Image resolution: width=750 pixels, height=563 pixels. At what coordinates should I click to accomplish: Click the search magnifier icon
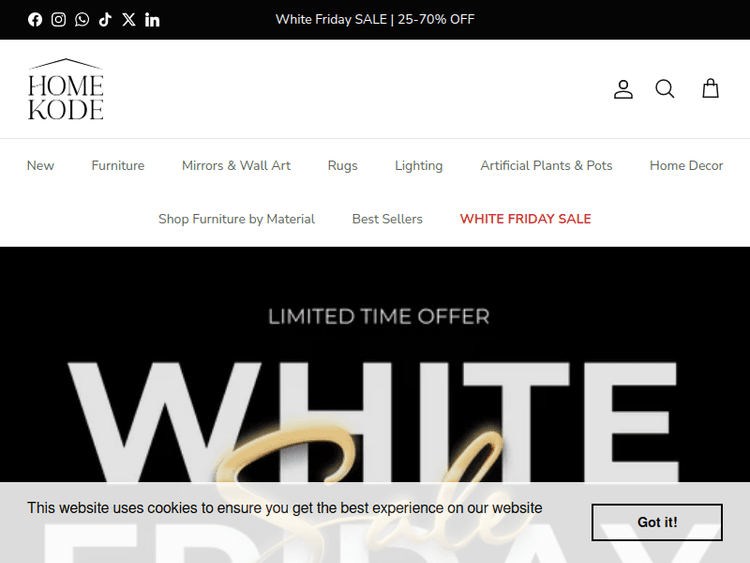point(665,89)
